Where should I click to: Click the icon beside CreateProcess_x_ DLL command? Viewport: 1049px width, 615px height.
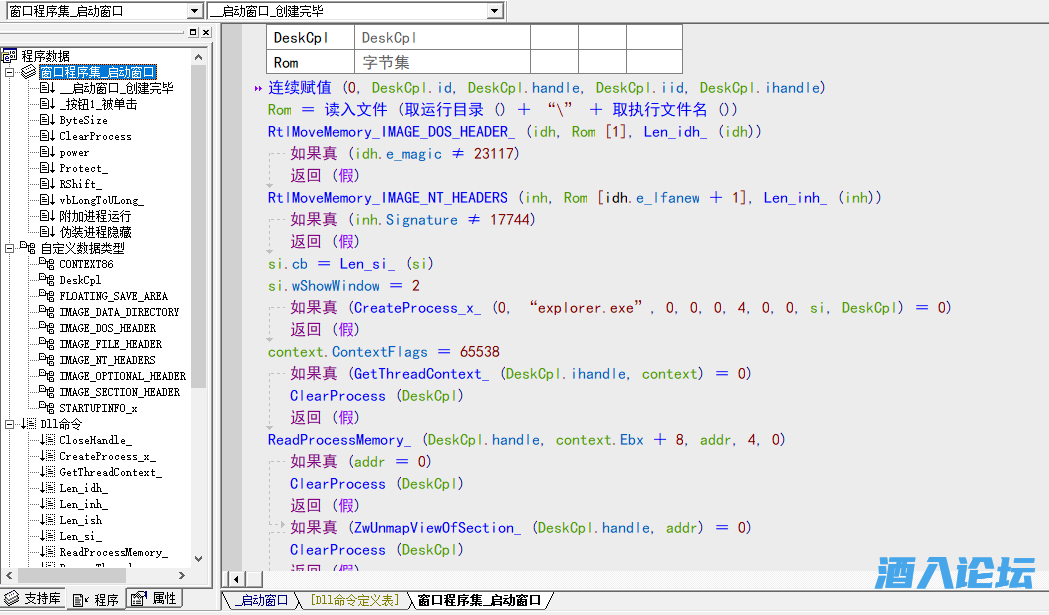point(46,456)
